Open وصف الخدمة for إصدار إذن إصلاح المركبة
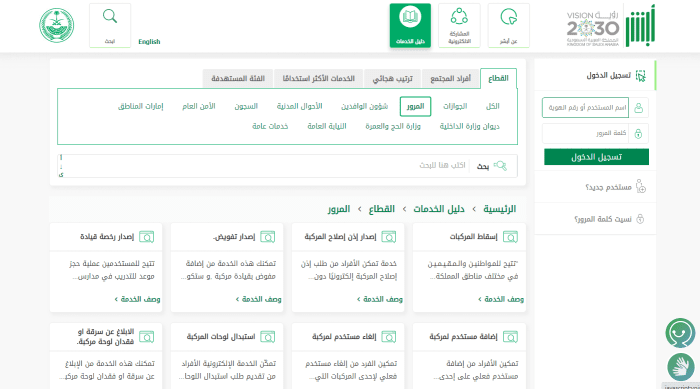This screenshot has height=389, width=700. (x=379, y=299)
